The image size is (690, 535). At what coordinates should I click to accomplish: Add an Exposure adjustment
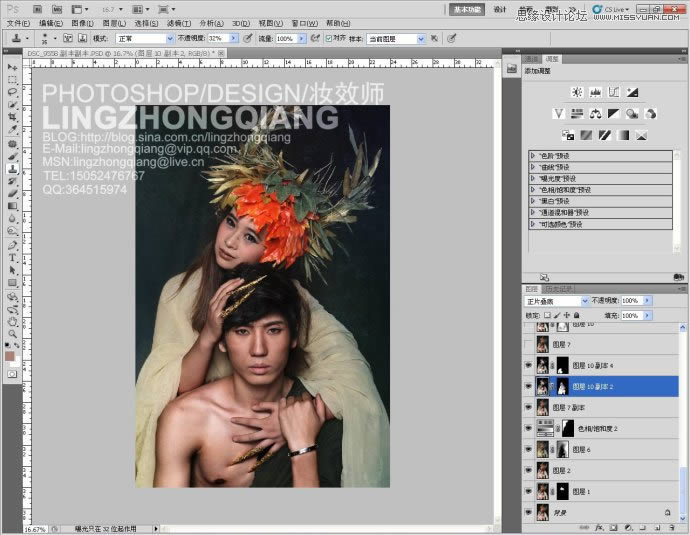point(632,92)
